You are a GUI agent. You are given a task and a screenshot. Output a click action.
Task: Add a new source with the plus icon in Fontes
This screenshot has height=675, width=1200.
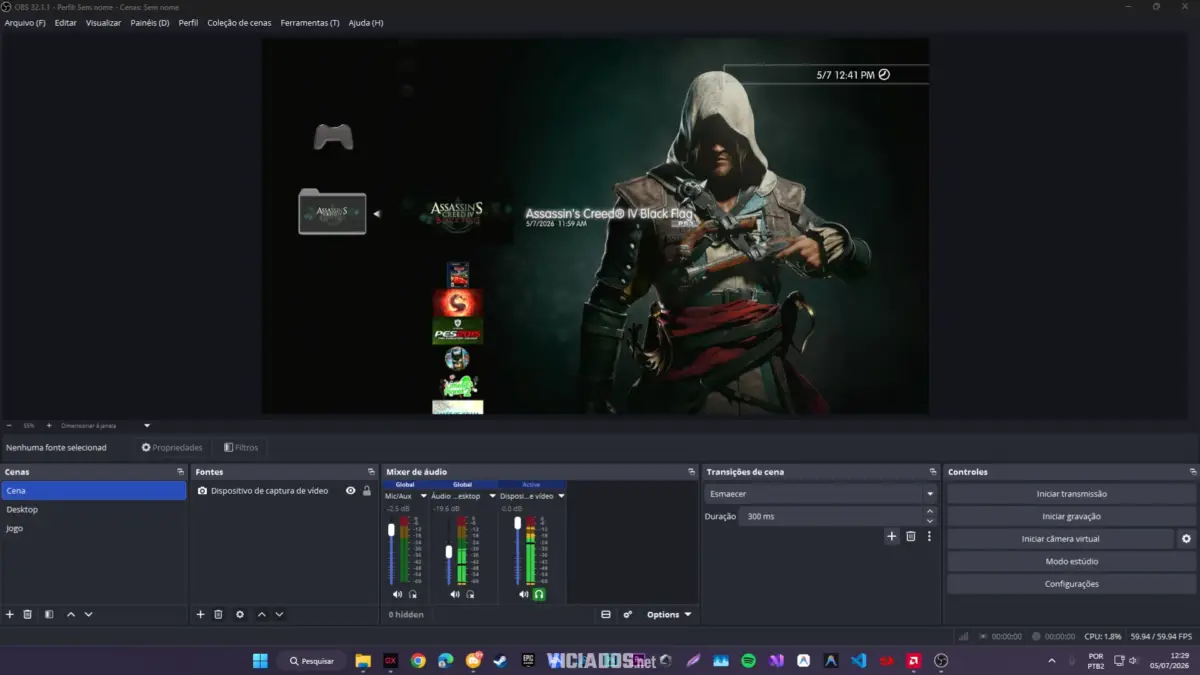point(200,614)
